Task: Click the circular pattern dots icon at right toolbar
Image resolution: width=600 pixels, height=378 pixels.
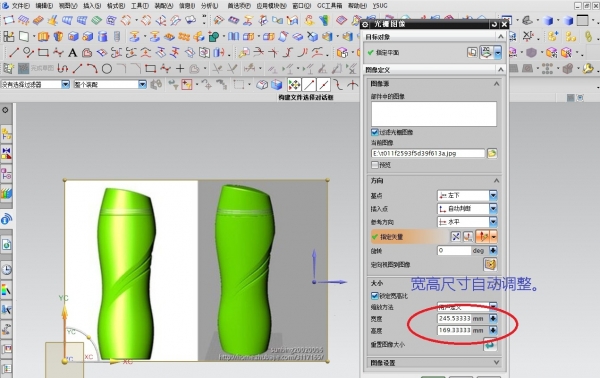Action: (547, 68)
